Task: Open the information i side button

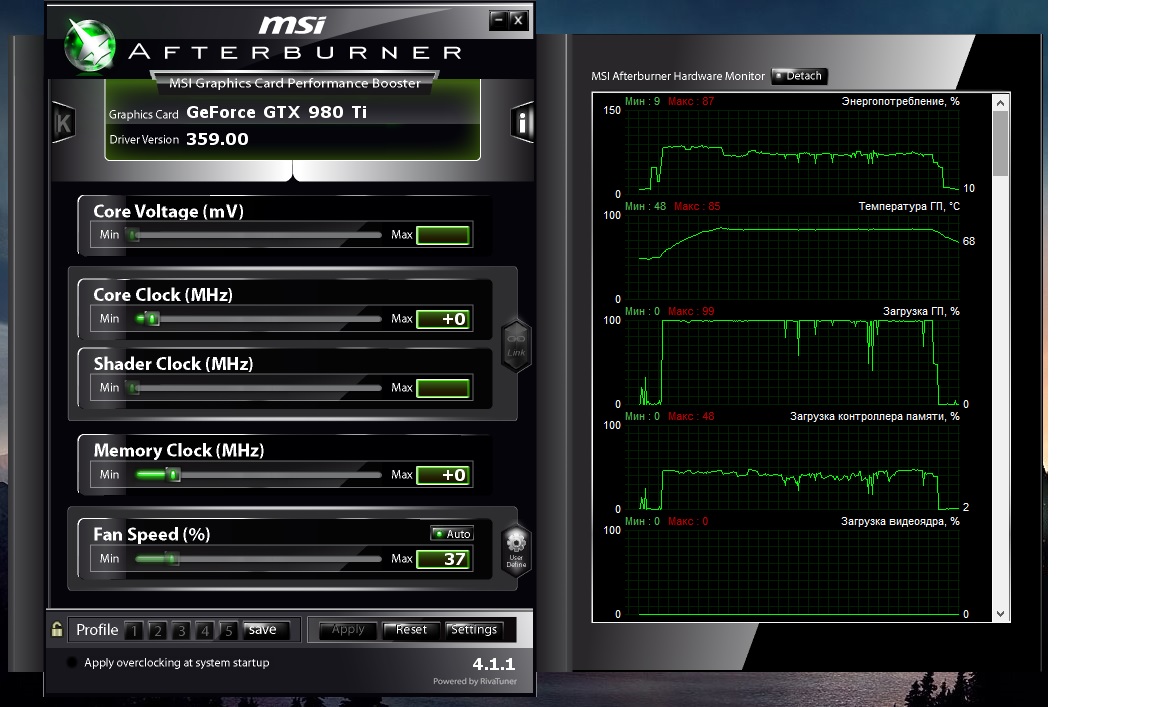Action: [x=522, y=122]
